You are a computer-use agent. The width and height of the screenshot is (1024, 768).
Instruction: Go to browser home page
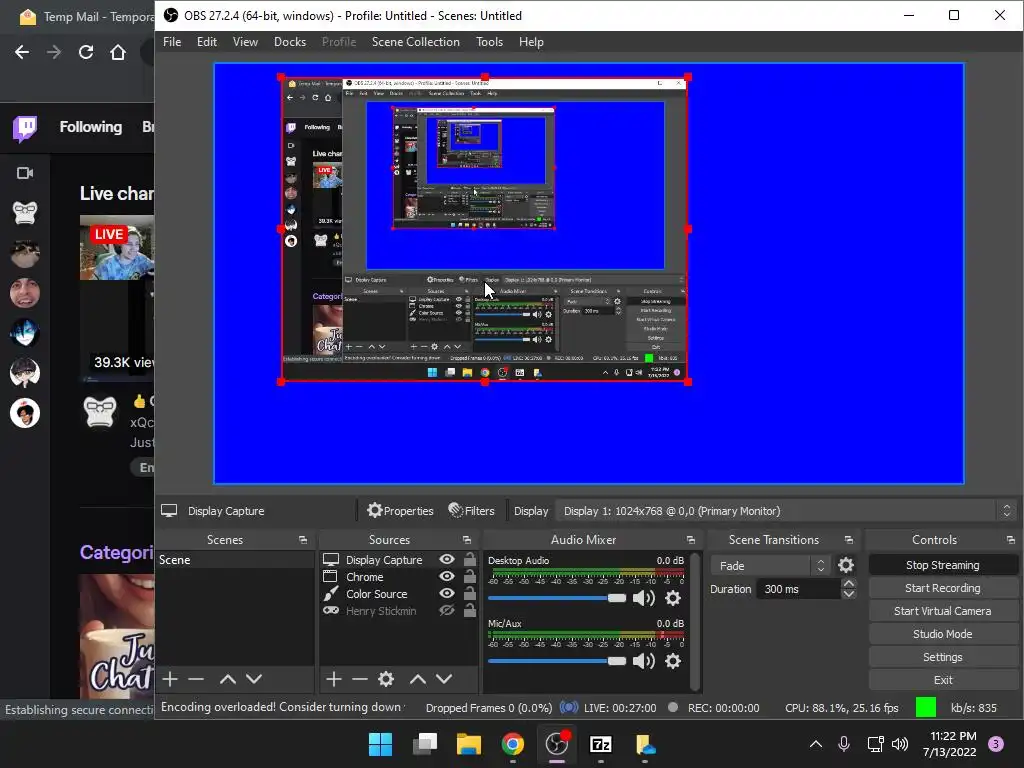[x=118, y=52]
